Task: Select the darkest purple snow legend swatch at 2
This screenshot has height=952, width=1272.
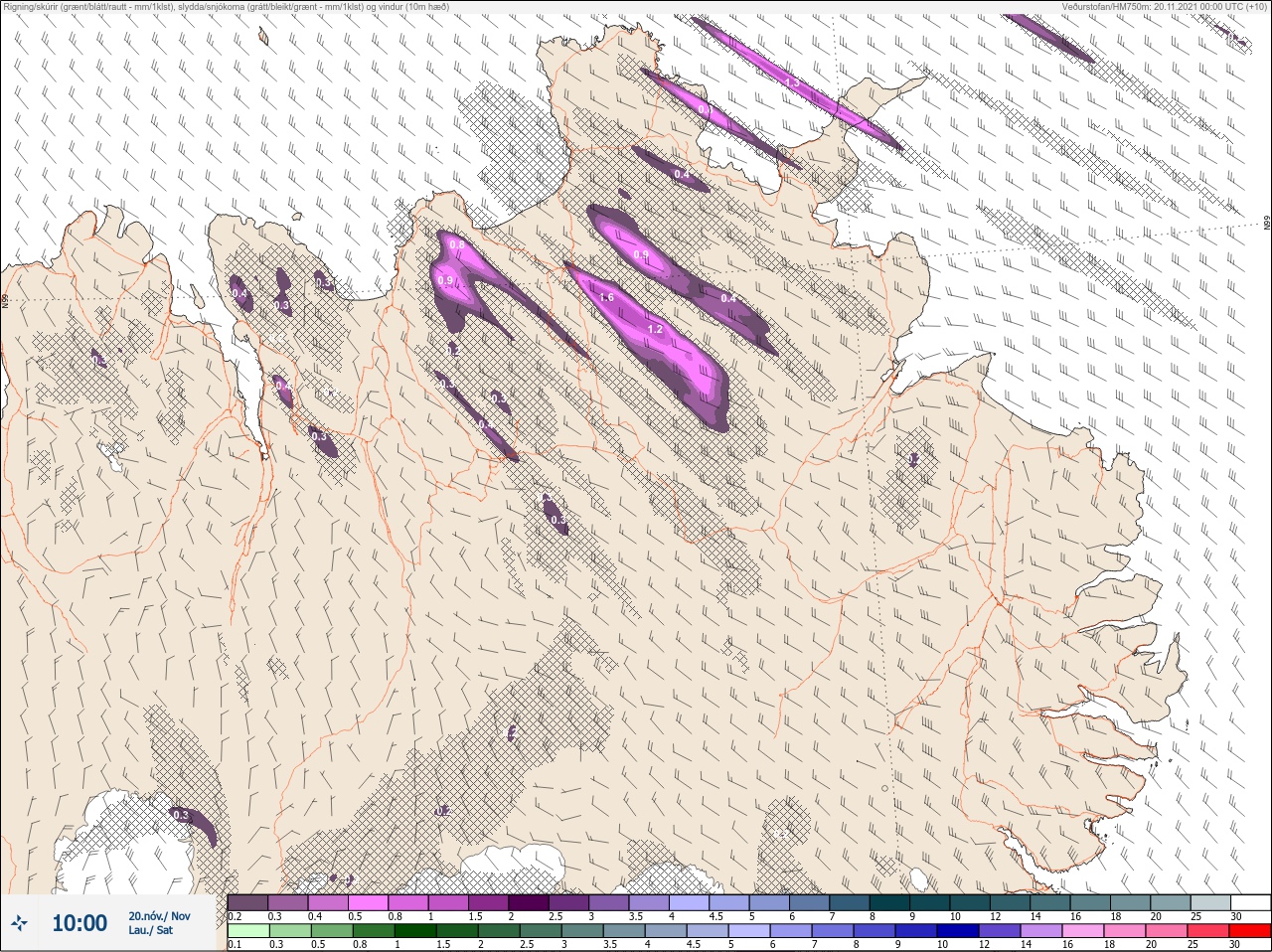Action: coord(530,902)
